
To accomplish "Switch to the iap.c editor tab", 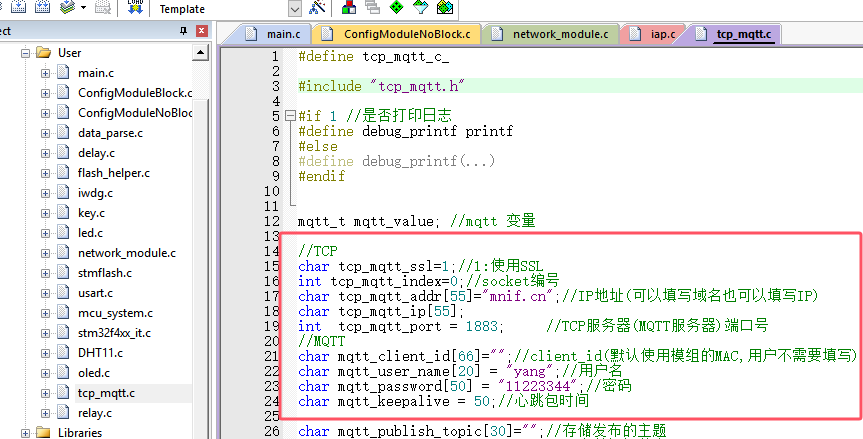I will [x=652, y=34].
